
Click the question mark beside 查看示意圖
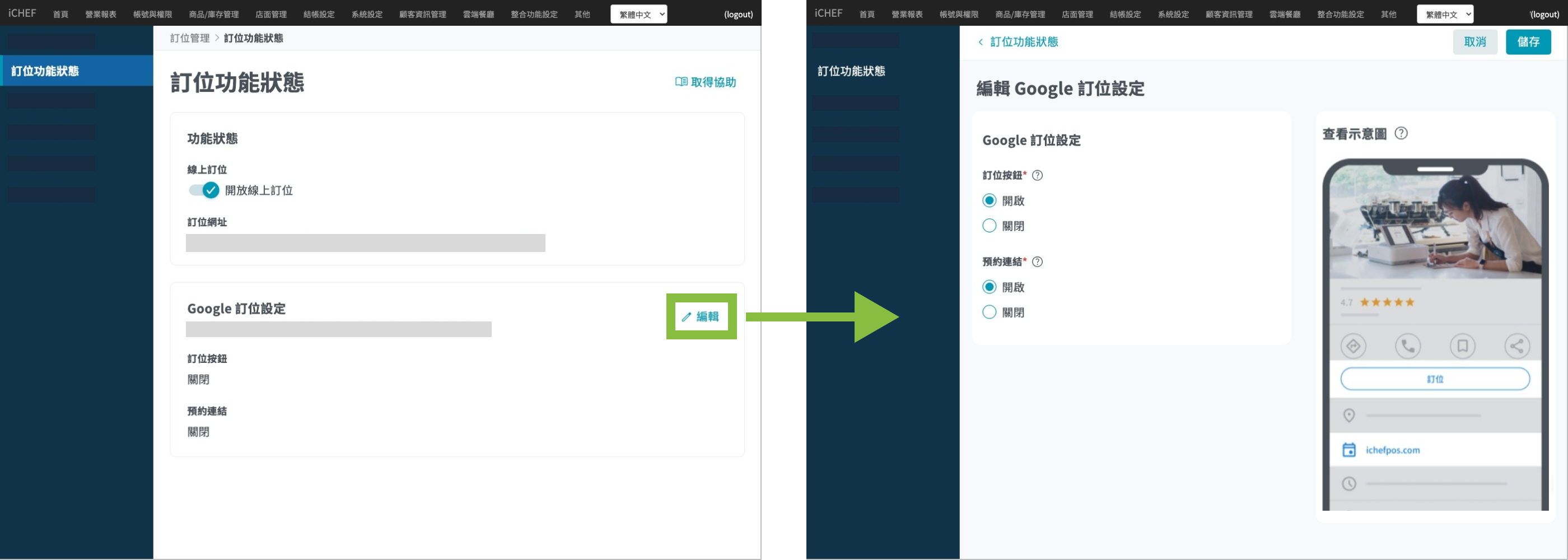[1401, 133]
